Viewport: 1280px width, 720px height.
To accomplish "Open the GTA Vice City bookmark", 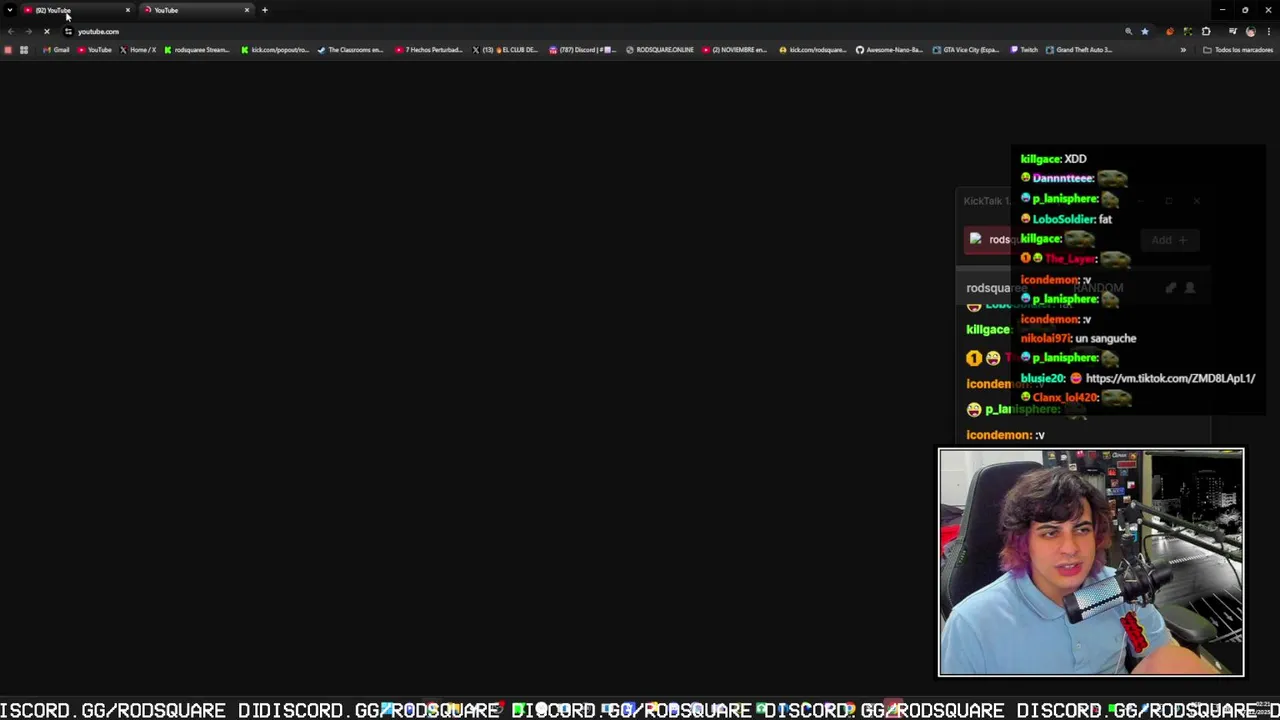I will [966, 50].
